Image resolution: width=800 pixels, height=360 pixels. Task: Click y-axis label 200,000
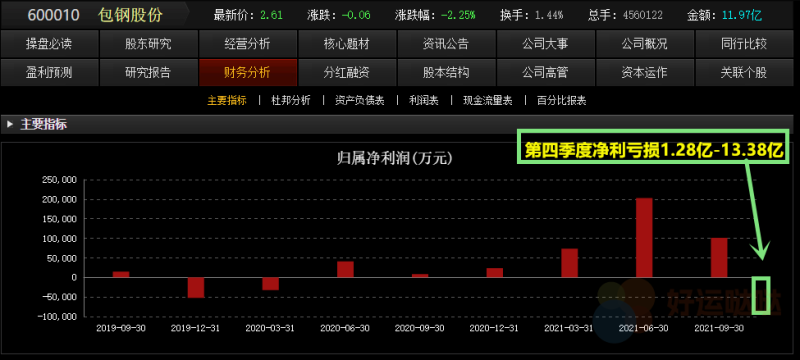coord(61,199)
